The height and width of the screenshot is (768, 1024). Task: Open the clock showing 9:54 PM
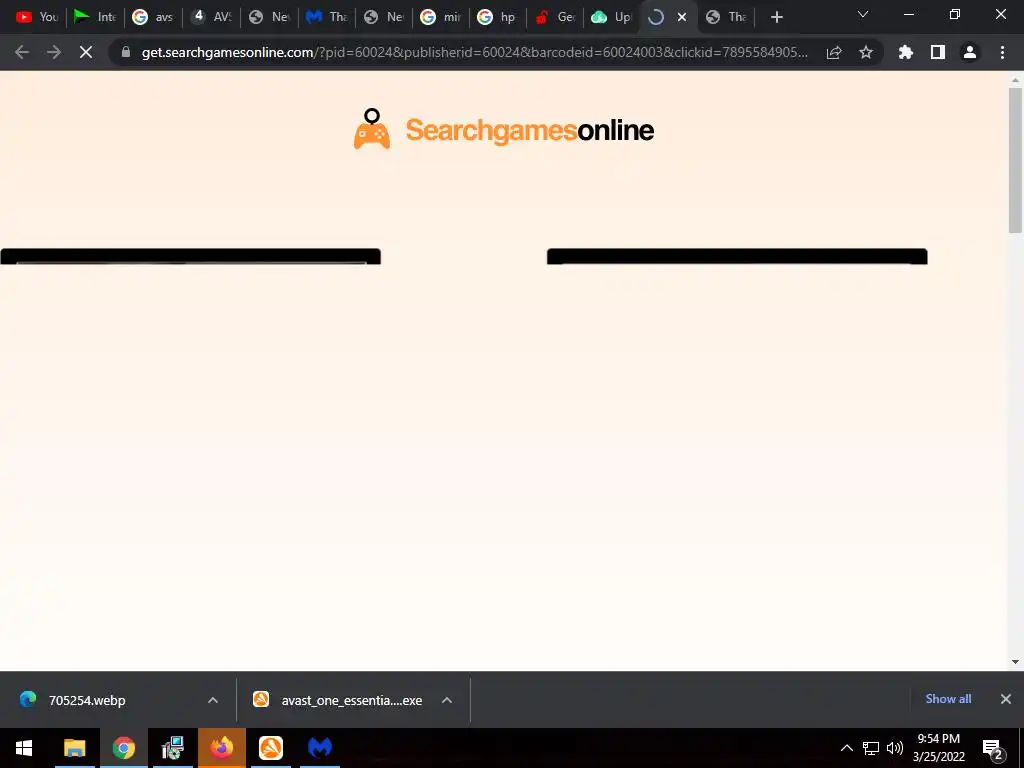[938, 748]
